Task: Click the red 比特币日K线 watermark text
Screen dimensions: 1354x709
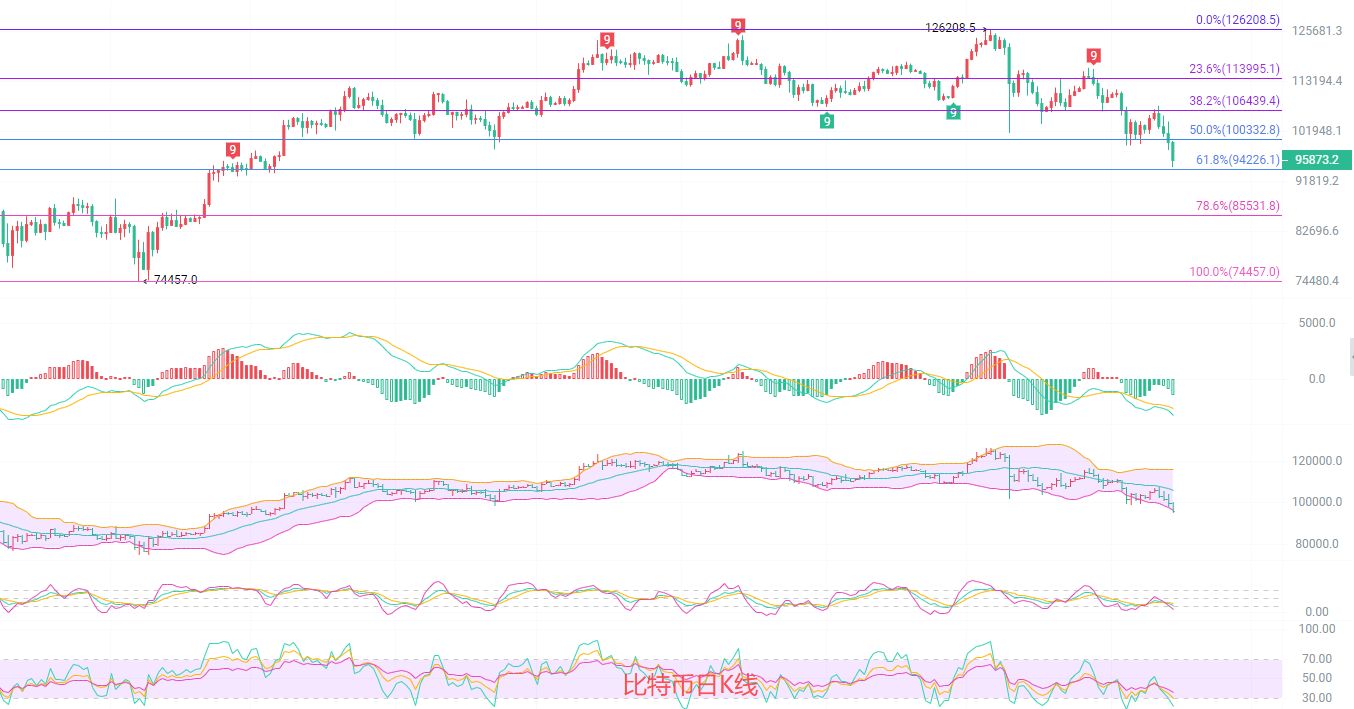Action: pos(691,685)
